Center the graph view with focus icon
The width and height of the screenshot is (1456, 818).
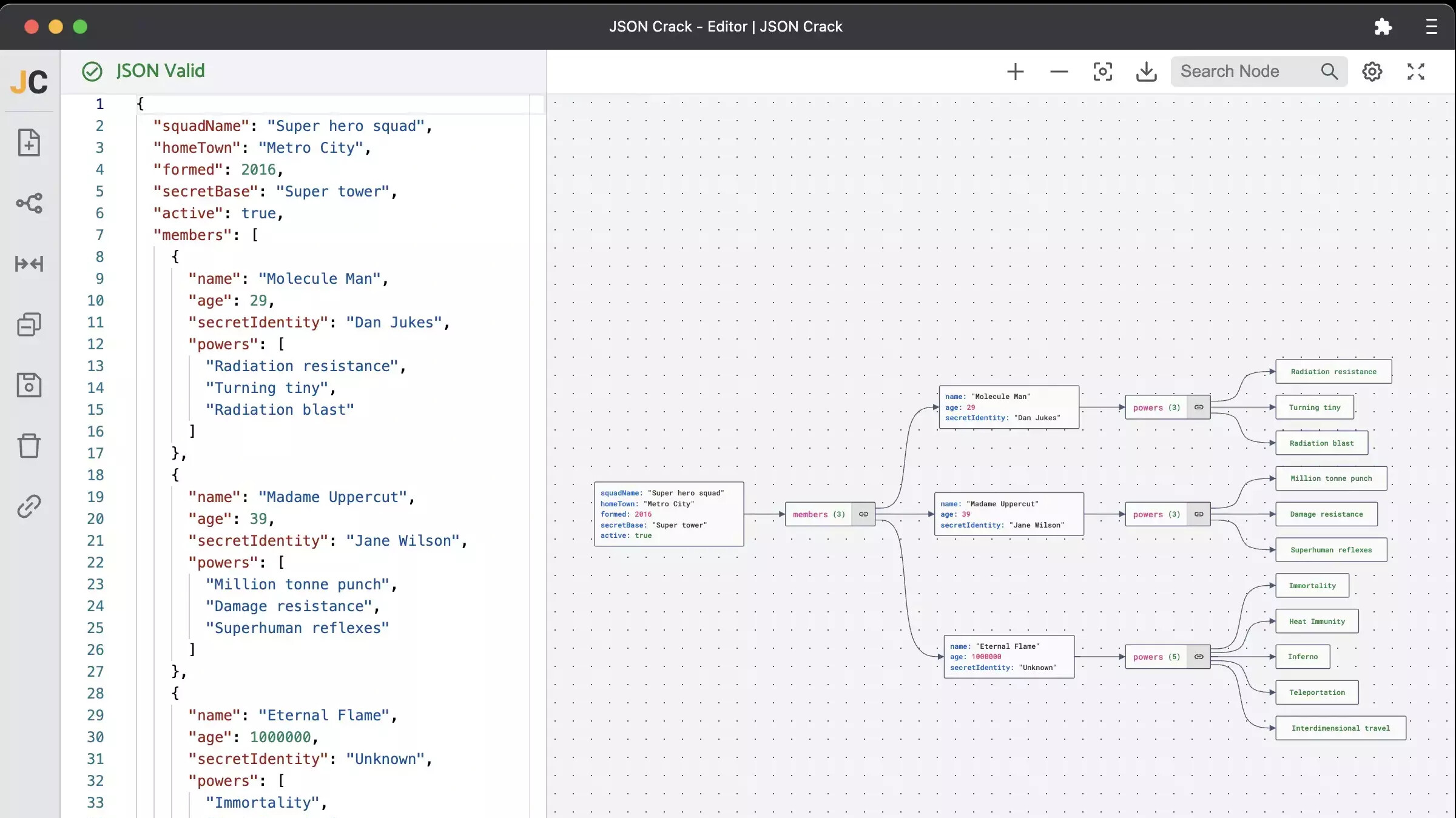(1103, 71)
